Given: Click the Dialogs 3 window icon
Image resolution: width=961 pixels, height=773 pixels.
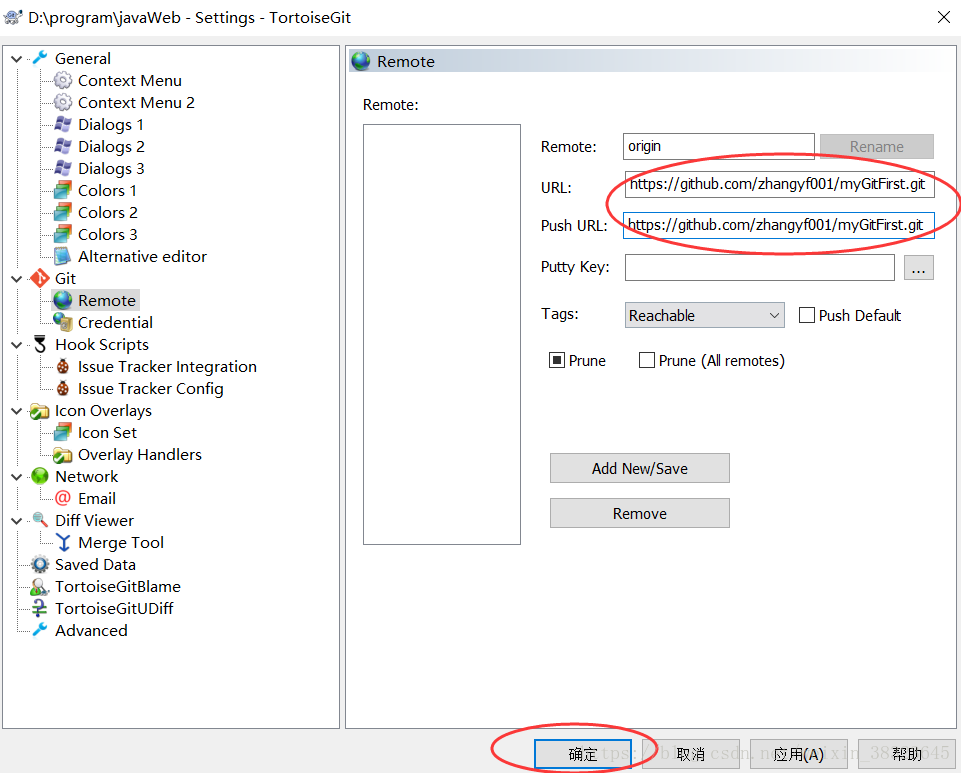Looking at the screenshot, I should click(63, 168).
